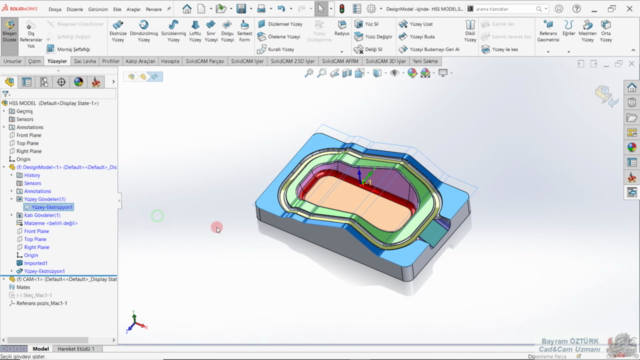Select the Imported1 feature in tree
This screenshot has width=640, height=360.
[x=32, y=263]
